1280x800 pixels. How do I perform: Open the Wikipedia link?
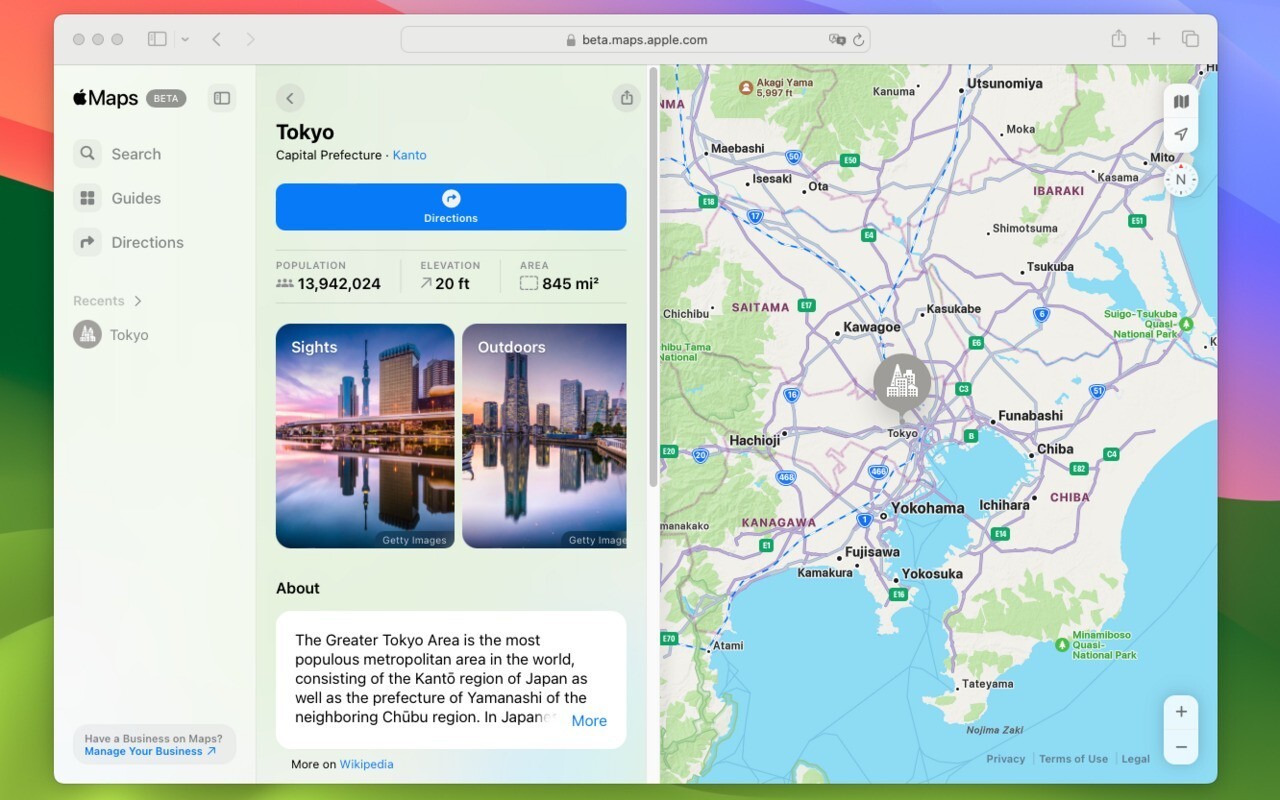(366, 764)
